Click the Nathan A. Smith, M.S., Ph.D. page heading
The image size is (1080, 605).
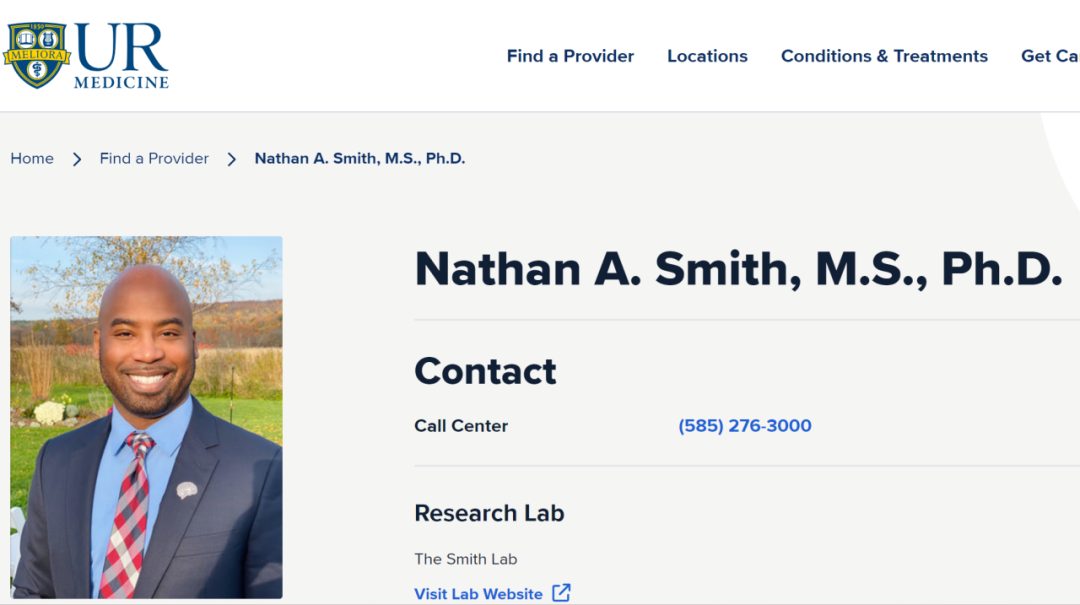[738, 269]
